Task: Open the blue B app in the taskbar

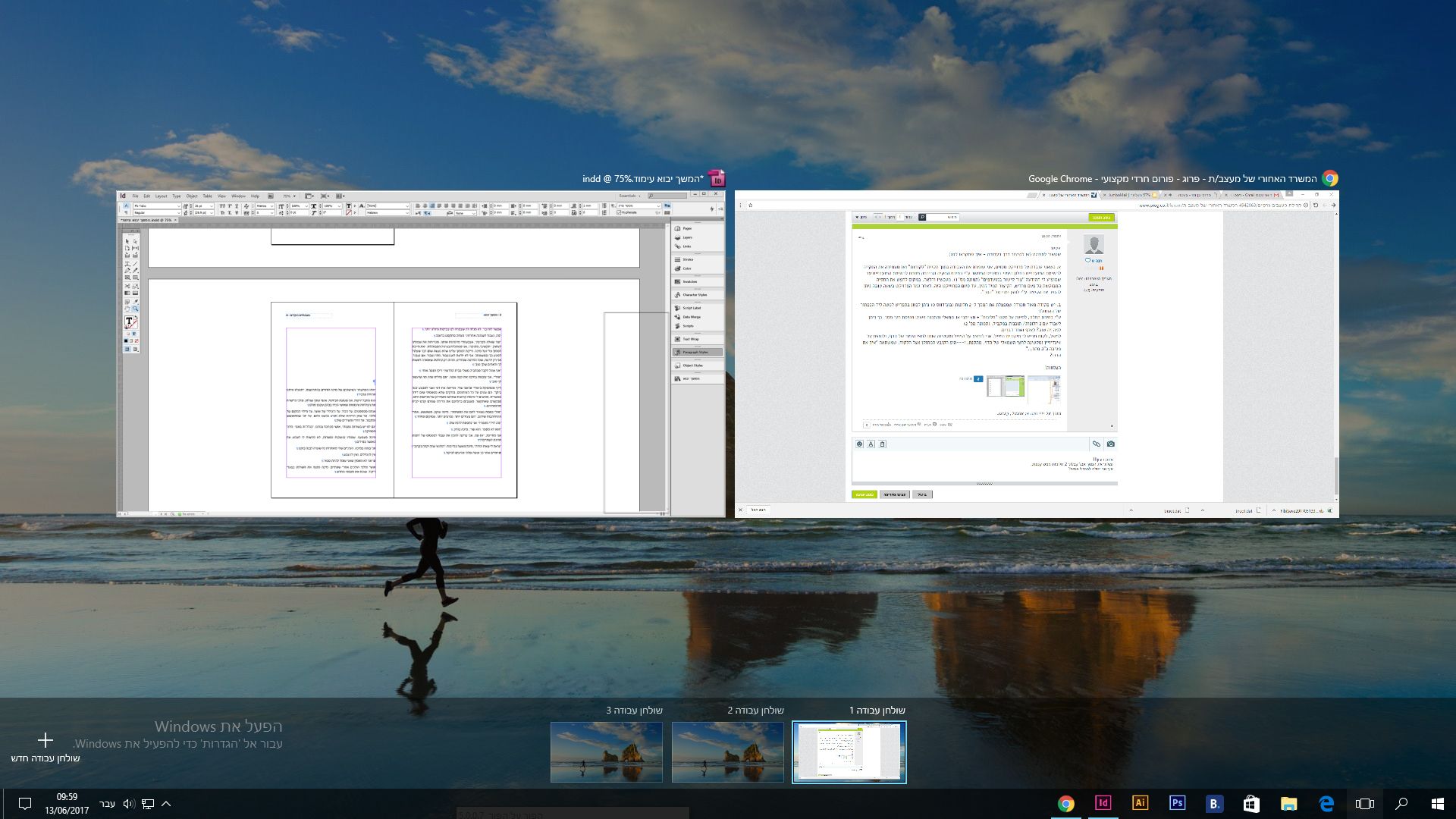Action: [1214, 804]
